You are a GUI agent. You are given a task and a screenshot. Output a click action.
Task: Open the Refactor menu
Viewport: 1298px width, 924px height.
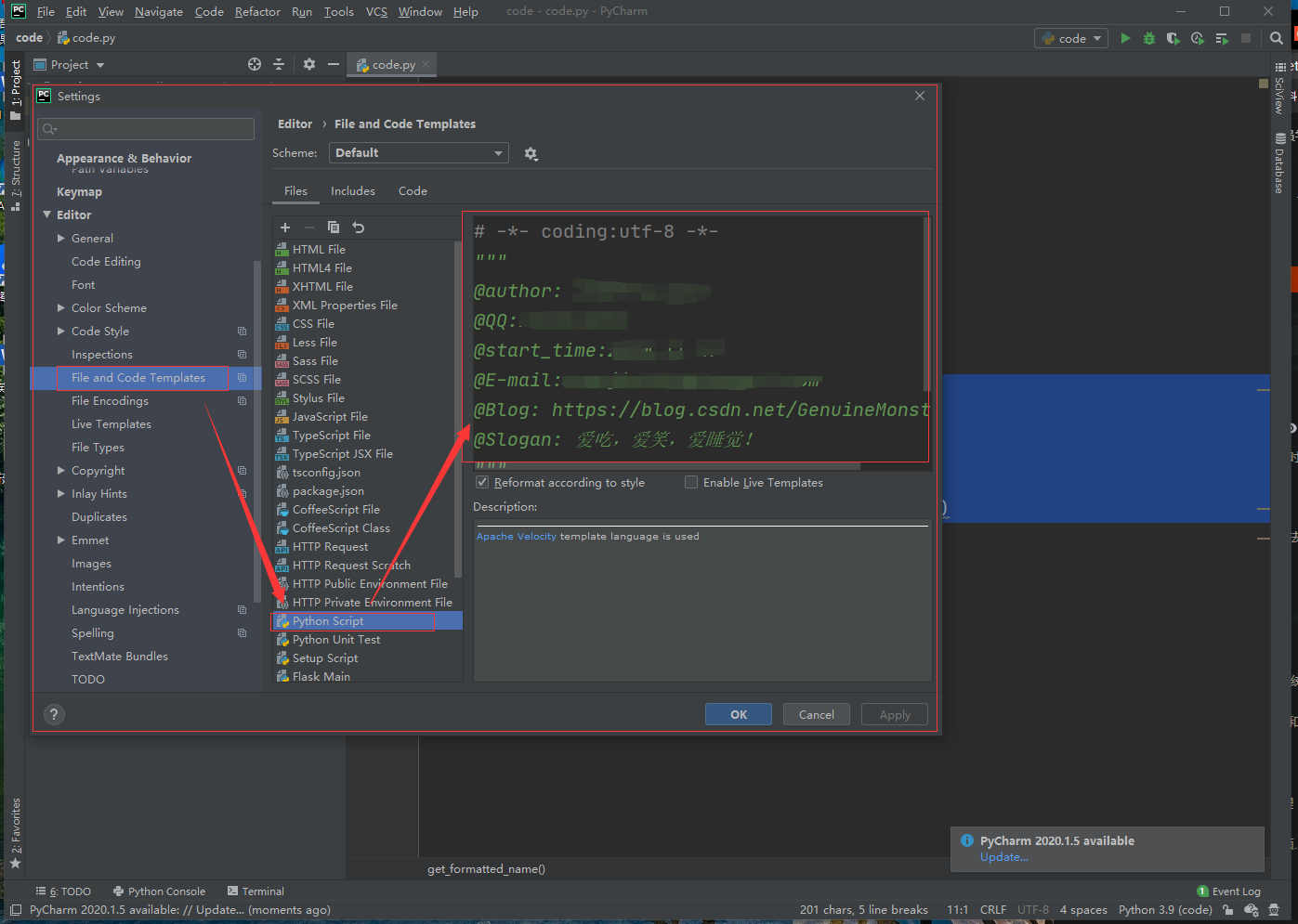pyautogui.click(x=257, y=11)
